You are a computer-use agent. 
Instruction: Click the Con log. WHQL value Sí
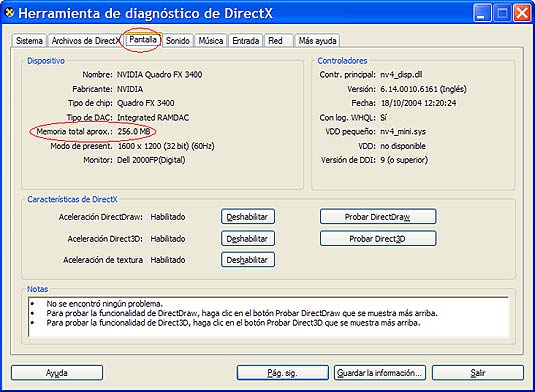tap(384, 118)
